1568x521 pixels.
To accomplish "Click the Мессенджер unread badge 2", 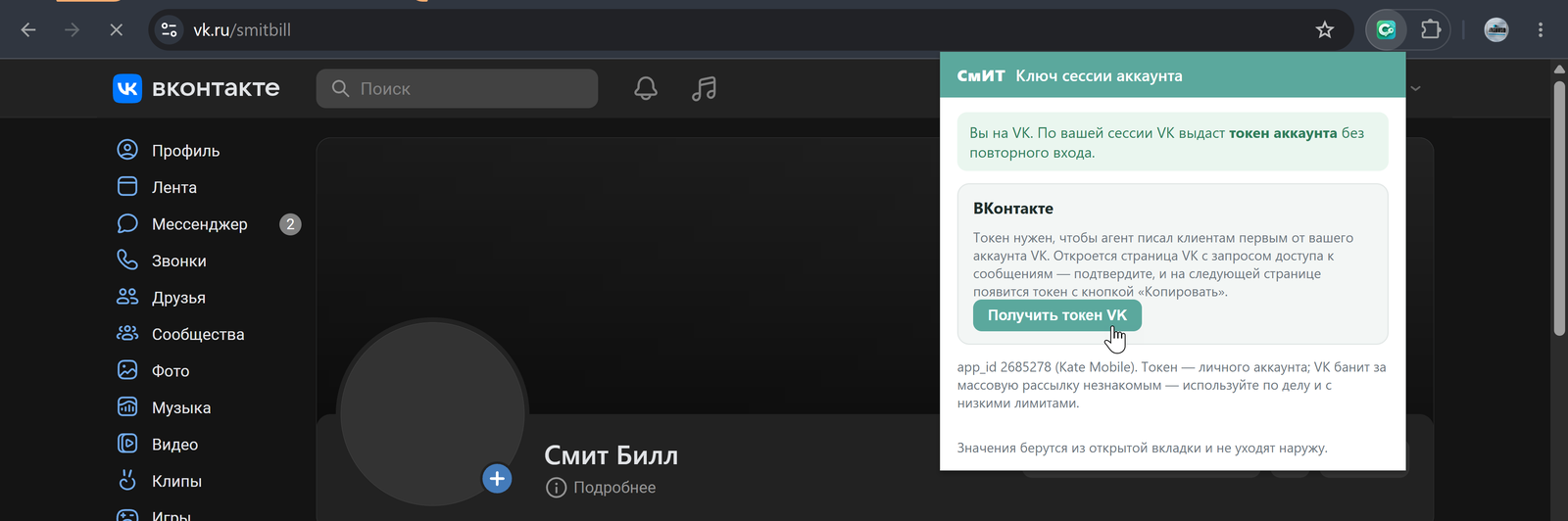I will point(290,224).
